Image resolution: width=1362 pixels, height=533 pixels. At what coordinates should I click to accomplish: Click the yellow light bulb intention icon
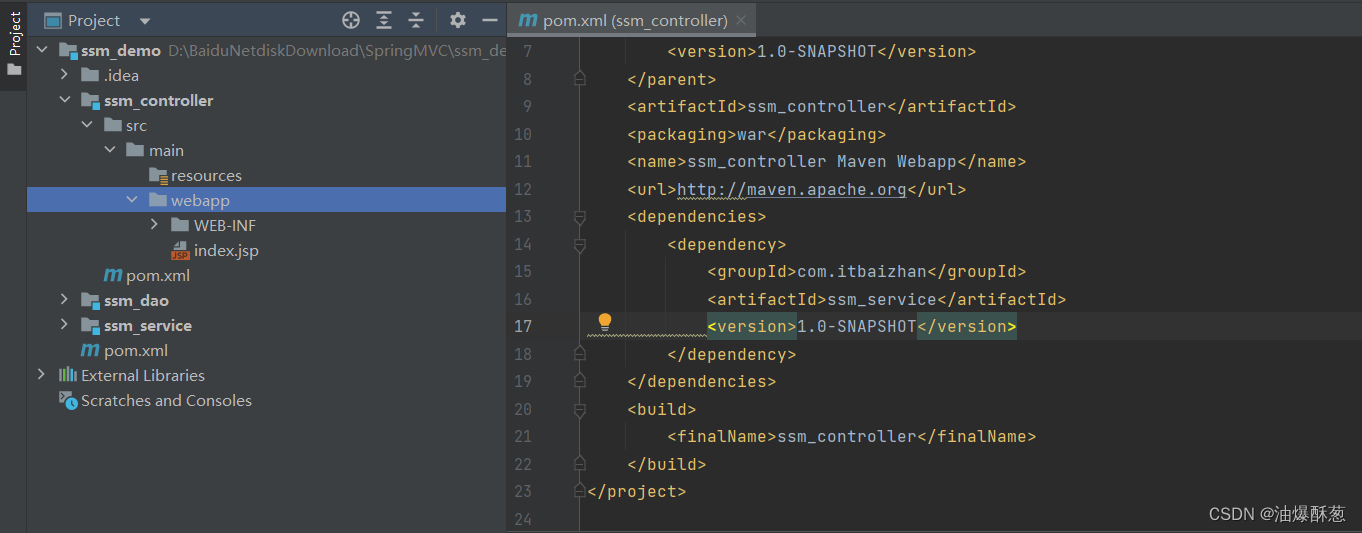tap(604, 321)
